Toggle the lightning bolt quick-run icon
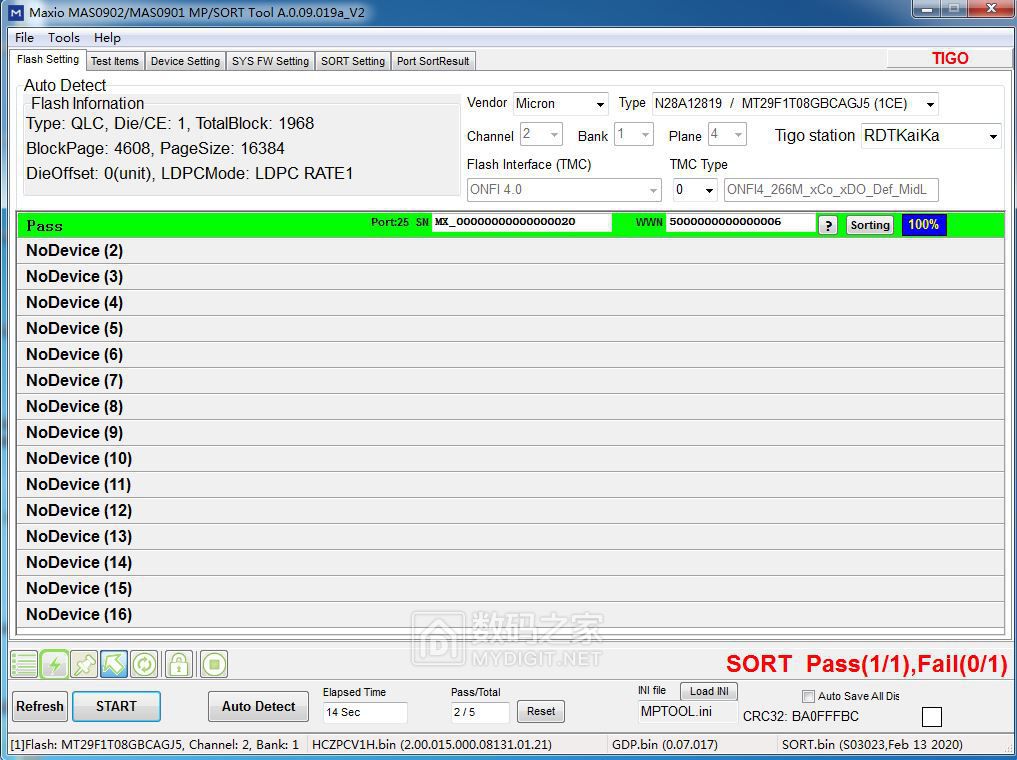Viewport: 1017px width, 760px height. [x=55, y=663]
